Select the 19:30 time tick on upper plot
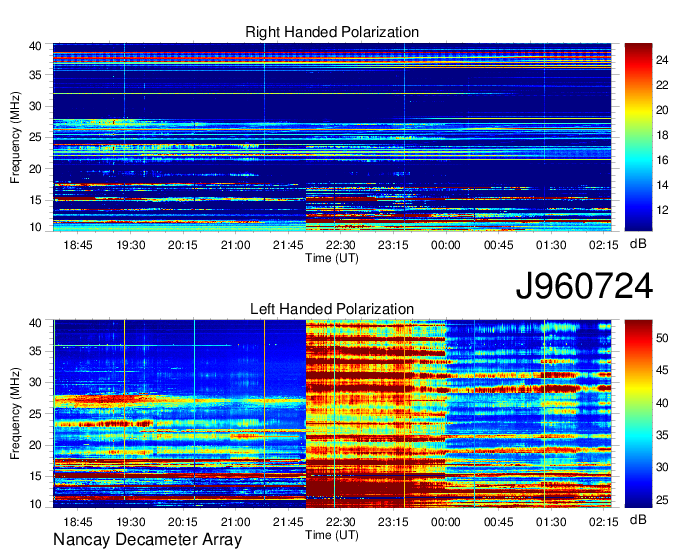Image resolution: width=680 pixels, height=552 pixels. [x=131, y=245]
